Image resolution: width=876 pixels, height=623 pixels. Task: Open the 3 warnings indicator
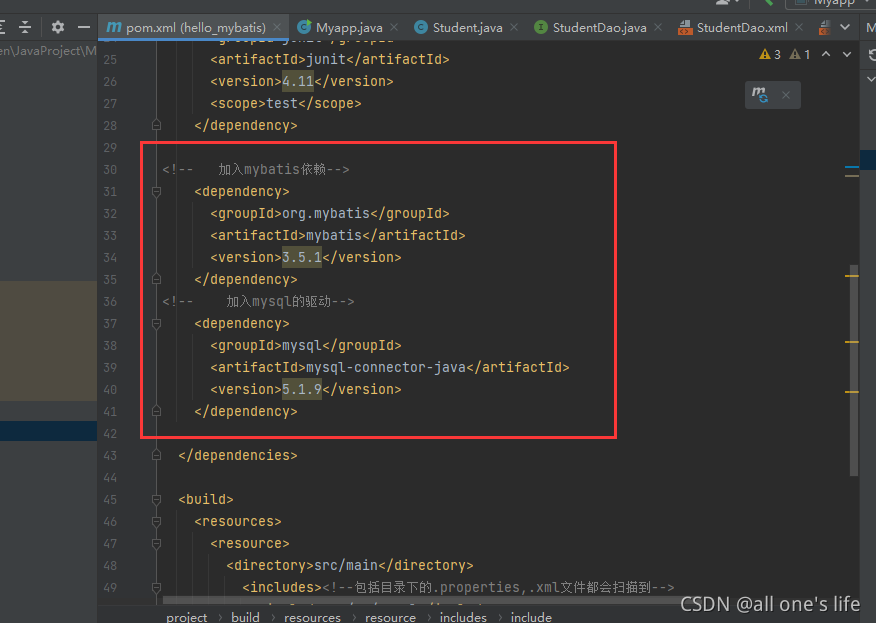[770, 54]
